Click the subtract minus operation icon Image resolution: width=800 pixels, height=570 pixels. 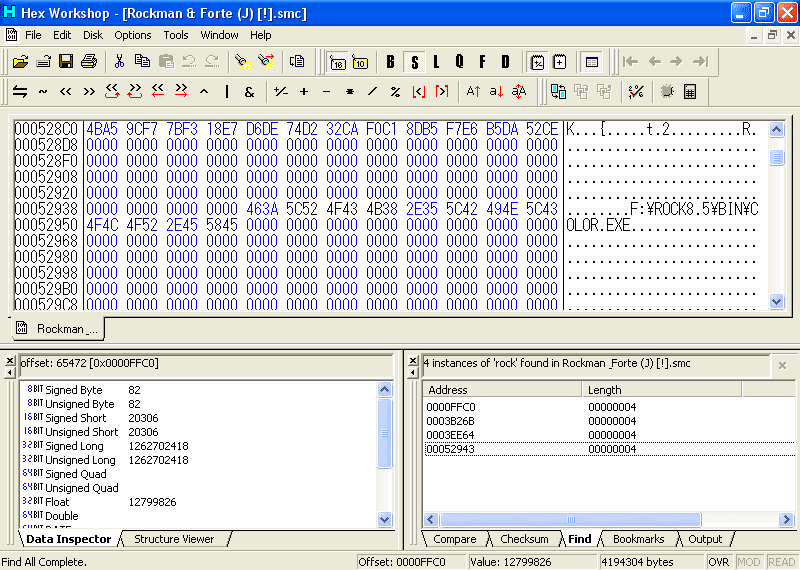[327, 92]
